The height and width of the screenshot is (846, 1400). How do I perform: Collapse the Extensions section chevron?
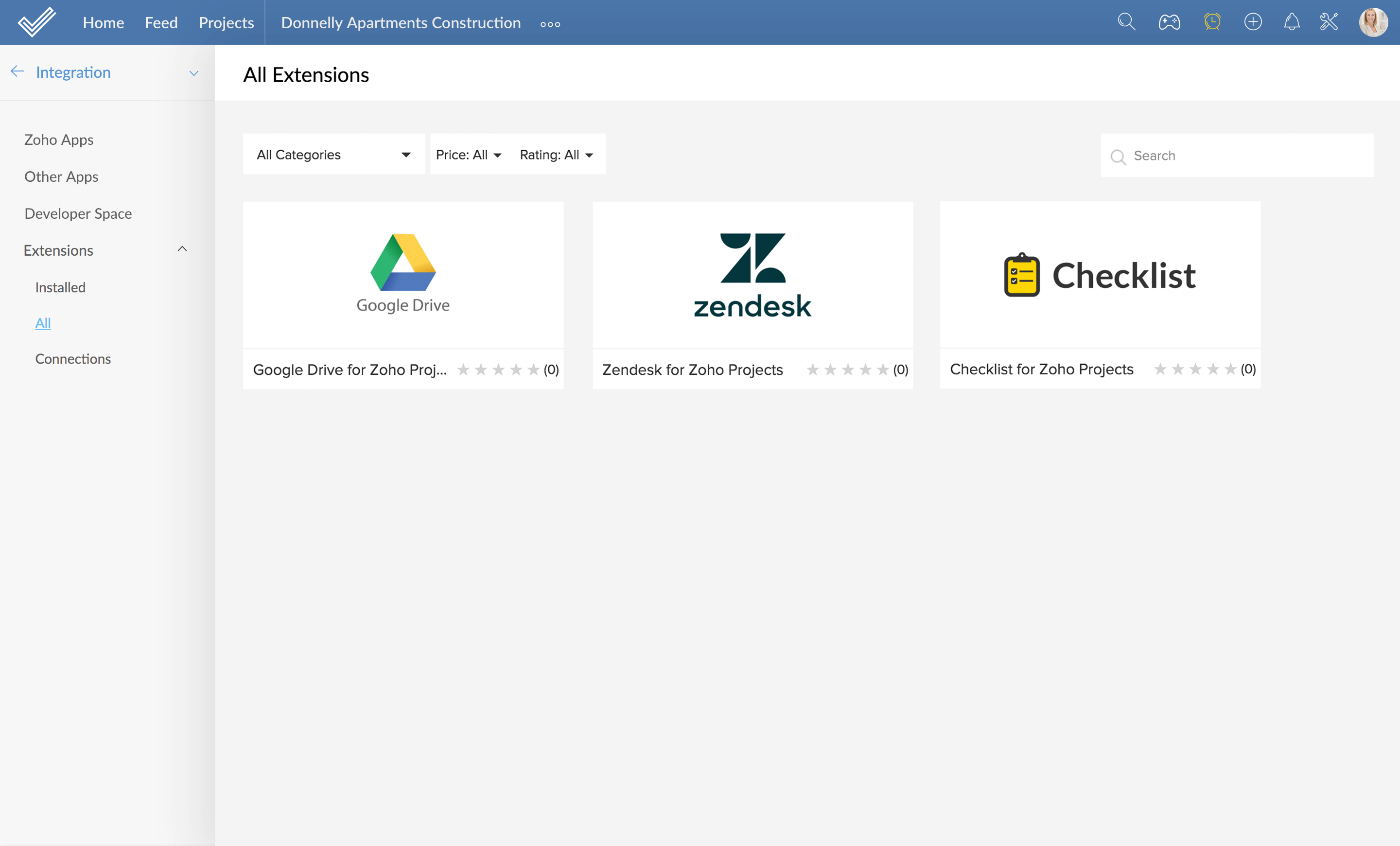(182, 249)
